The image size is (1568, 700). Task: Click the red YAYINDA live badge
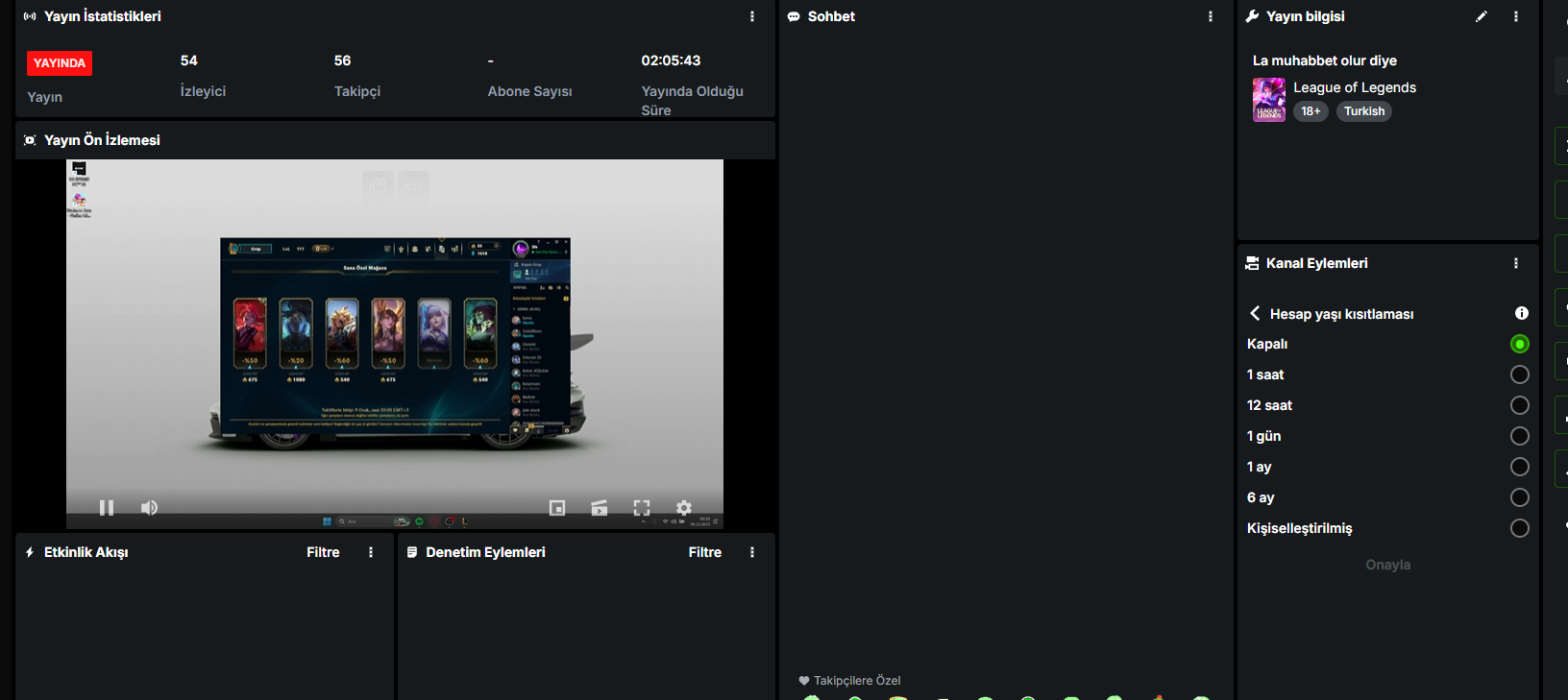click(x=60, y=63)
